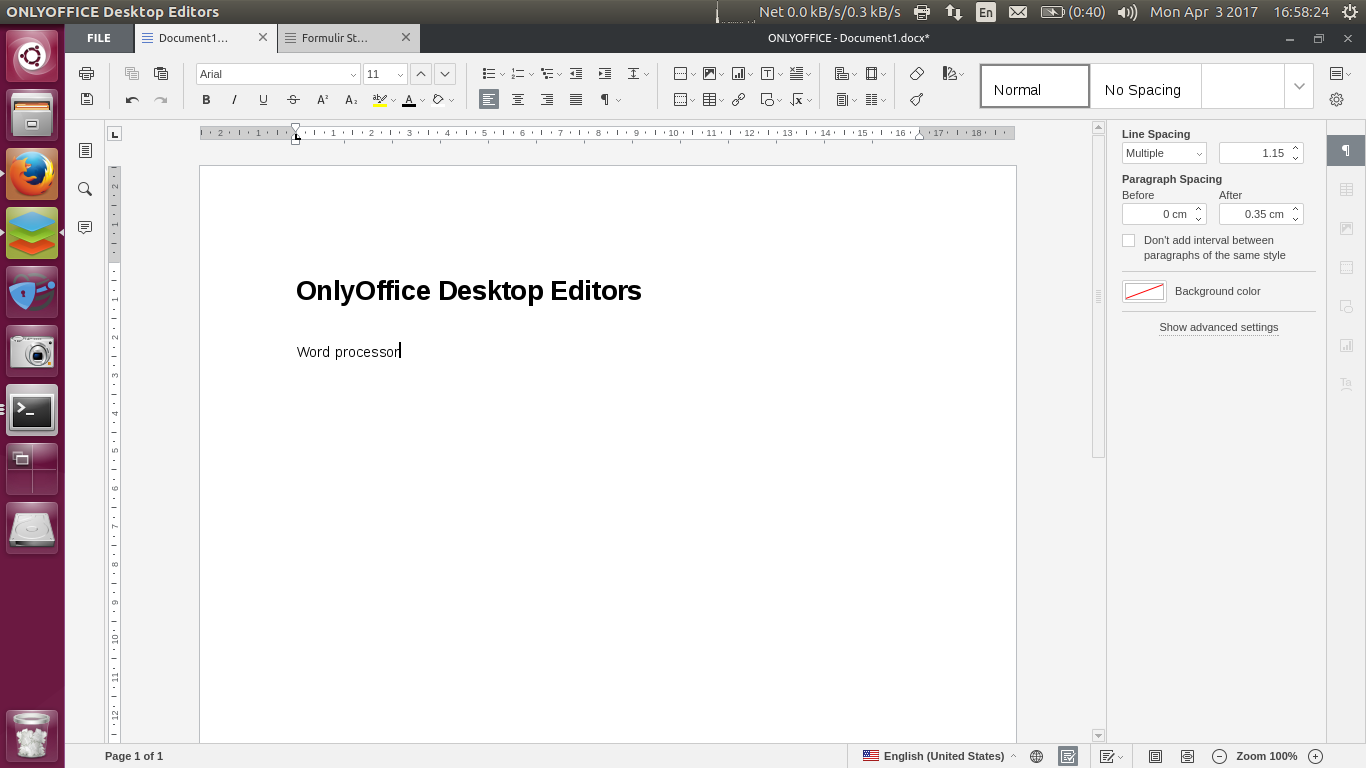The width and height of the screenshot is (1366, 768).
Task: Click 'Show advanced settings' link
Action: click(1218, 327)
